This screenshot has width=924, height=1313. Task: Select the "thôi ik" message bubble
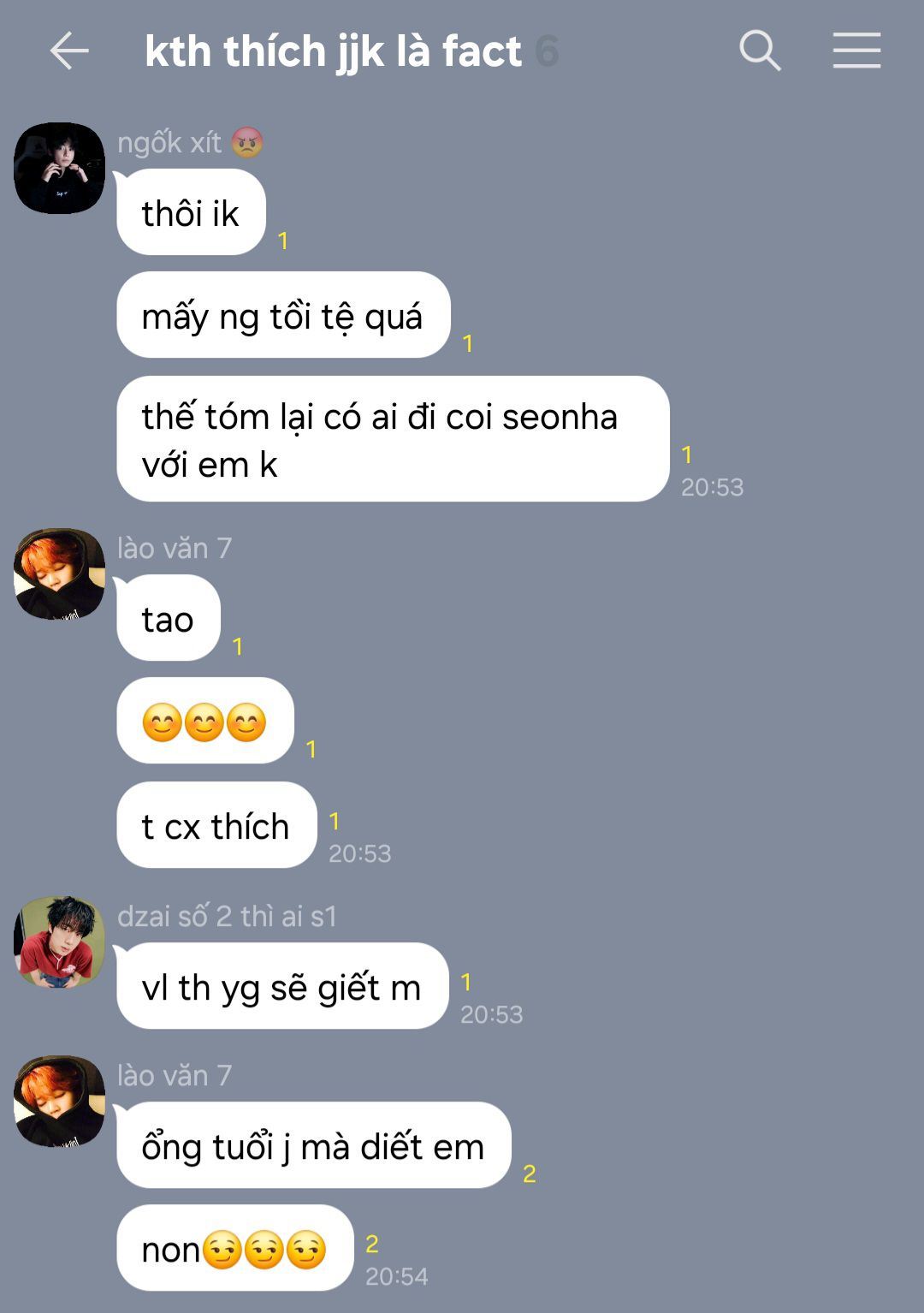pyautogui.click(x=191, y=212)
